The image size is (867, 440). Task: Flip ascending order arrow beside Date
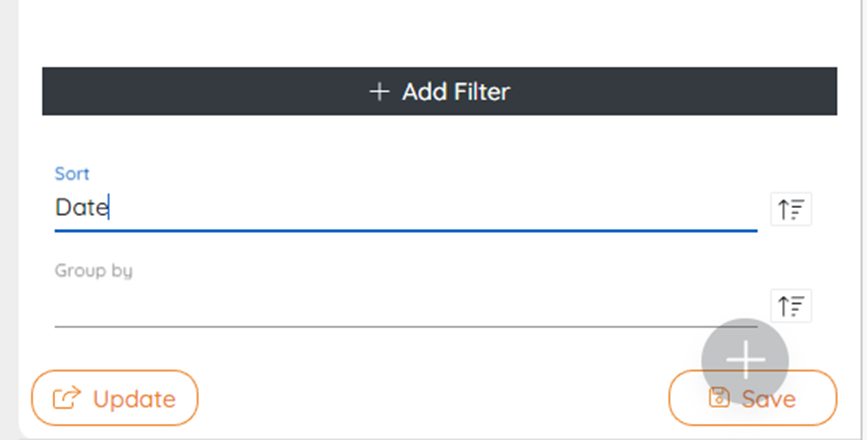point(791,209)
